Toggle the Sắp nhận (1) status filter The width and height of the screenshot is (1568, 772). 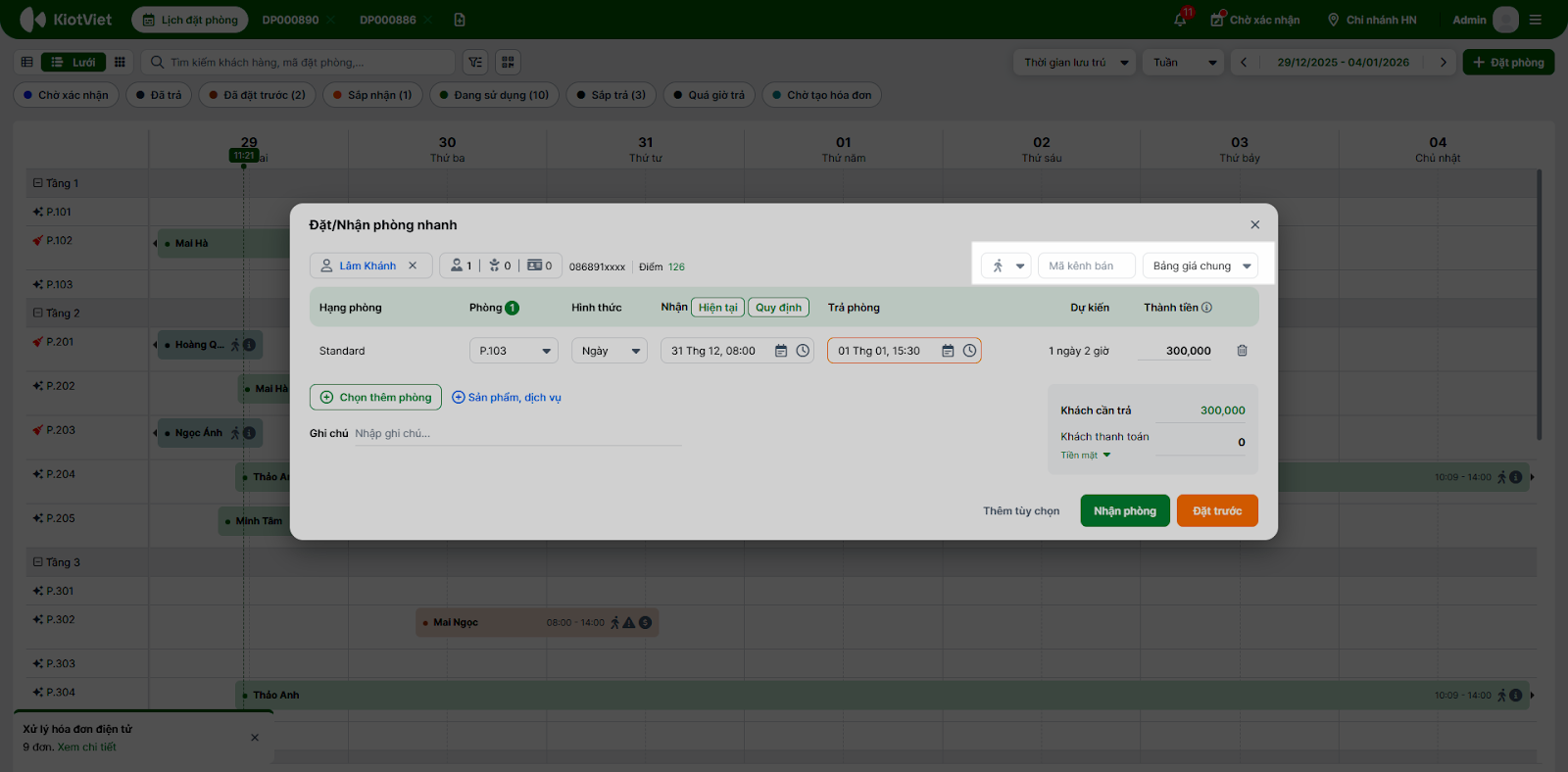coord(371,95)
